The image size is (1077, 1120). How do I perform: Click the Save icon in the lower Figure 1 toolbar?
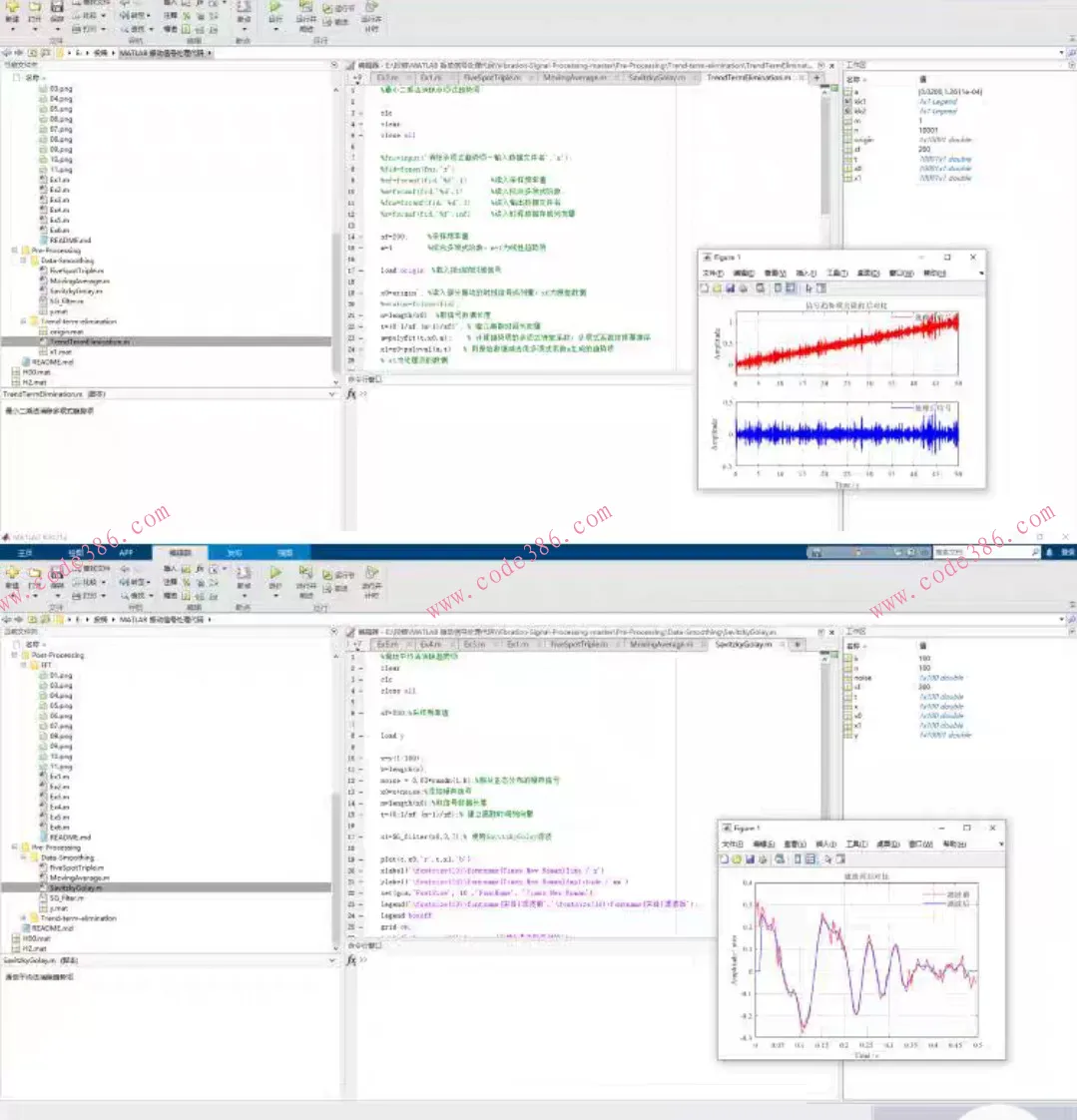(750, 859)
